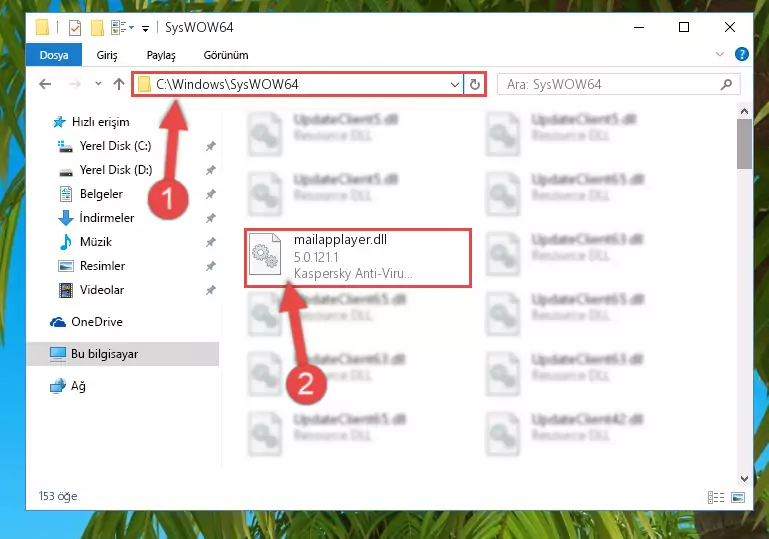769x539 pixels.
Task: Open Müzik in the sidebar
Action: click(x=96, y=242)
